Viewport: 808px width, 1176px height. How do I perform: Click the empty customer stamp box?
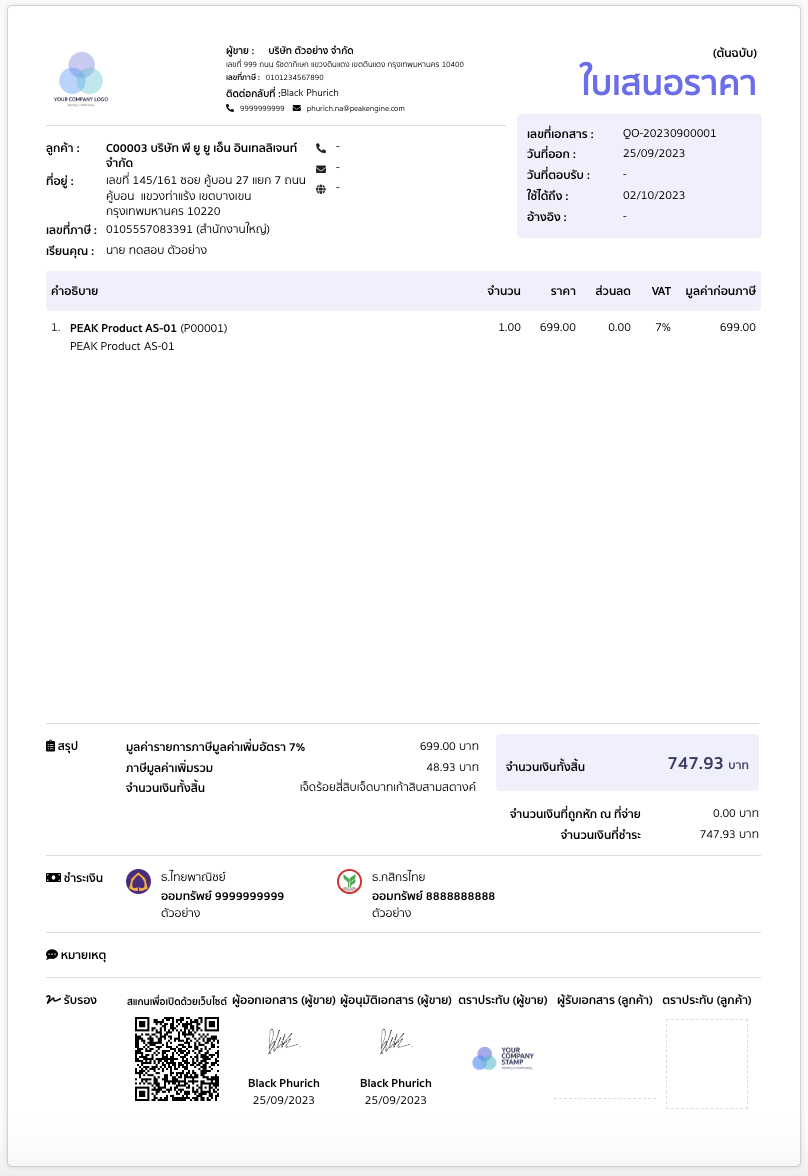point(706,1064)
